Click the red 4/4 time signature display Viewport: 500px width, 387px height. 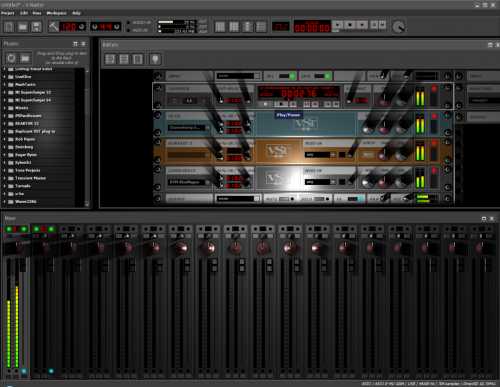click(105, 27)
